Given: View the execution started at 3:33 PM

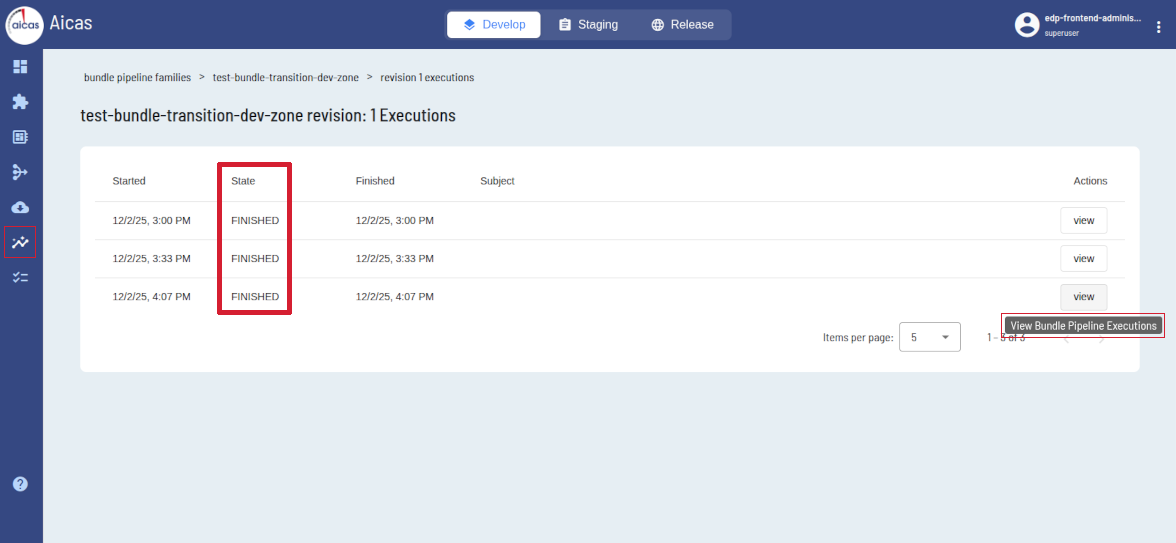Looking at the screenshot, I should (x=1083, y=258).
